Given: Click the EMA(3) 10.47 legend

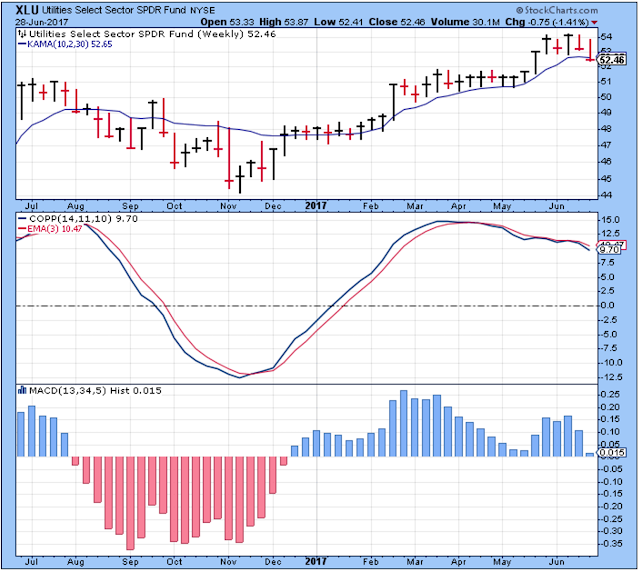Looking at the screenshot, I should click(x=50, y=229).
